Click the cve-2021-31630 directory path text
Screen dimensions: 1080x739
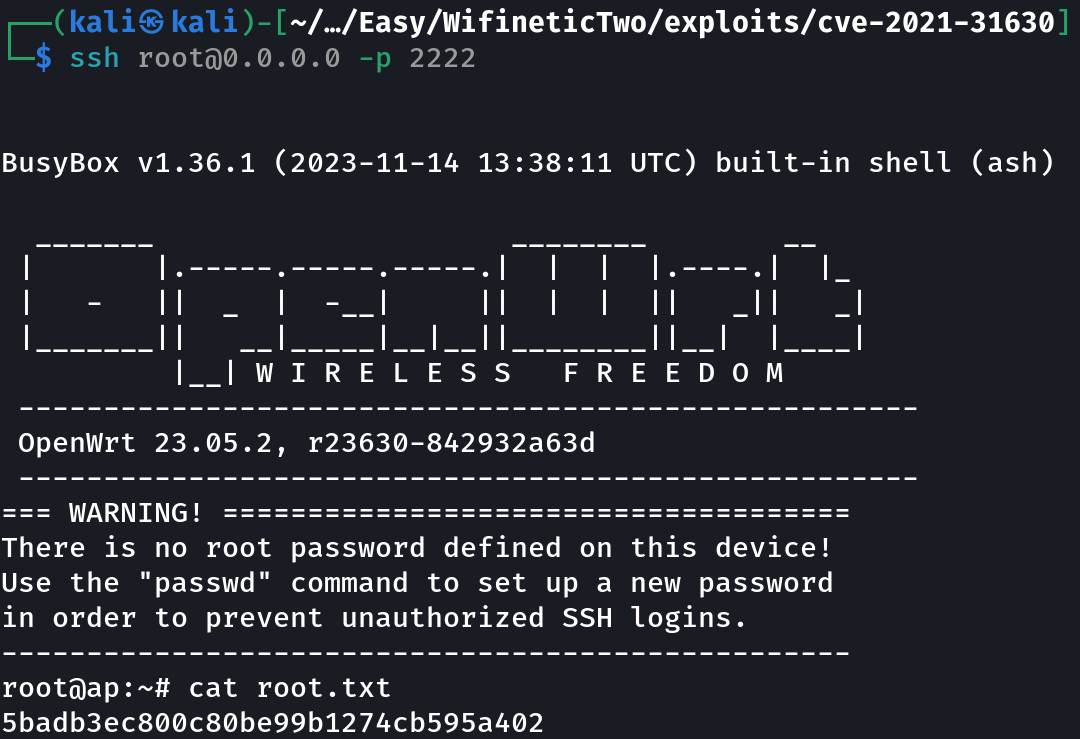(x=936, y=23)
